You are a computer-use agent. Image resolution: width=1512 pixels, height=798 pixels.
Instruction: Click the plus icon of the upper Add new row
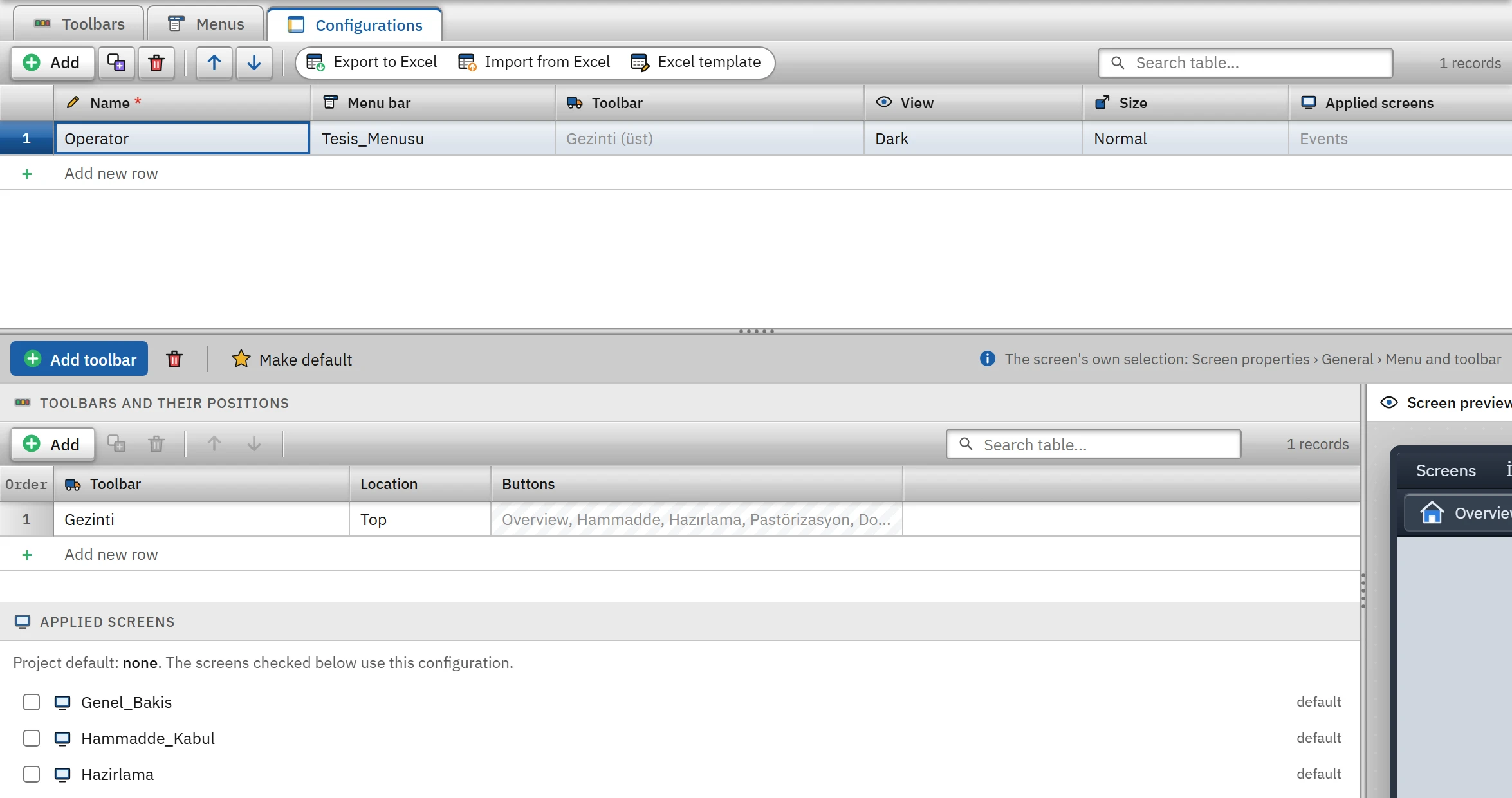tap(27, 174)
